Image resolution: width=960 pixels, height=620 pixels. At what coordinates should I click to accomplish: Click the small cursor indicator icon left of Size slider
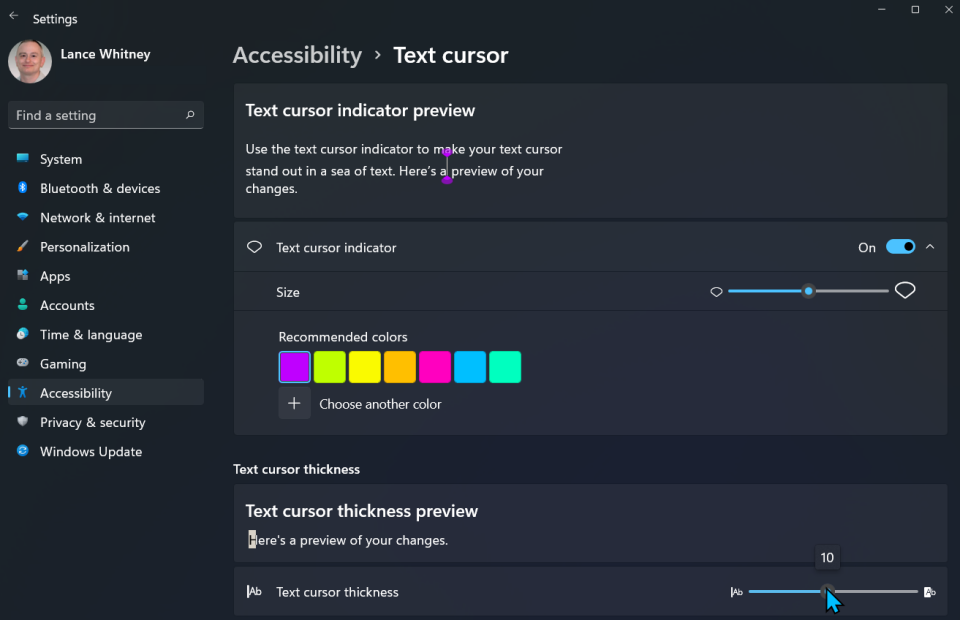tap(716, 291)
